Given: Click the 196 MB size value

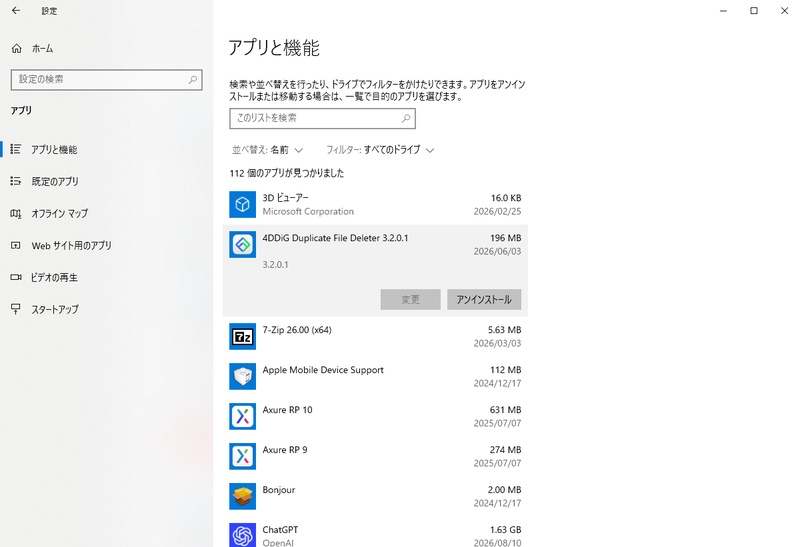Looking at the screenshot, I should pyautogui.click(x=506, y=238).
